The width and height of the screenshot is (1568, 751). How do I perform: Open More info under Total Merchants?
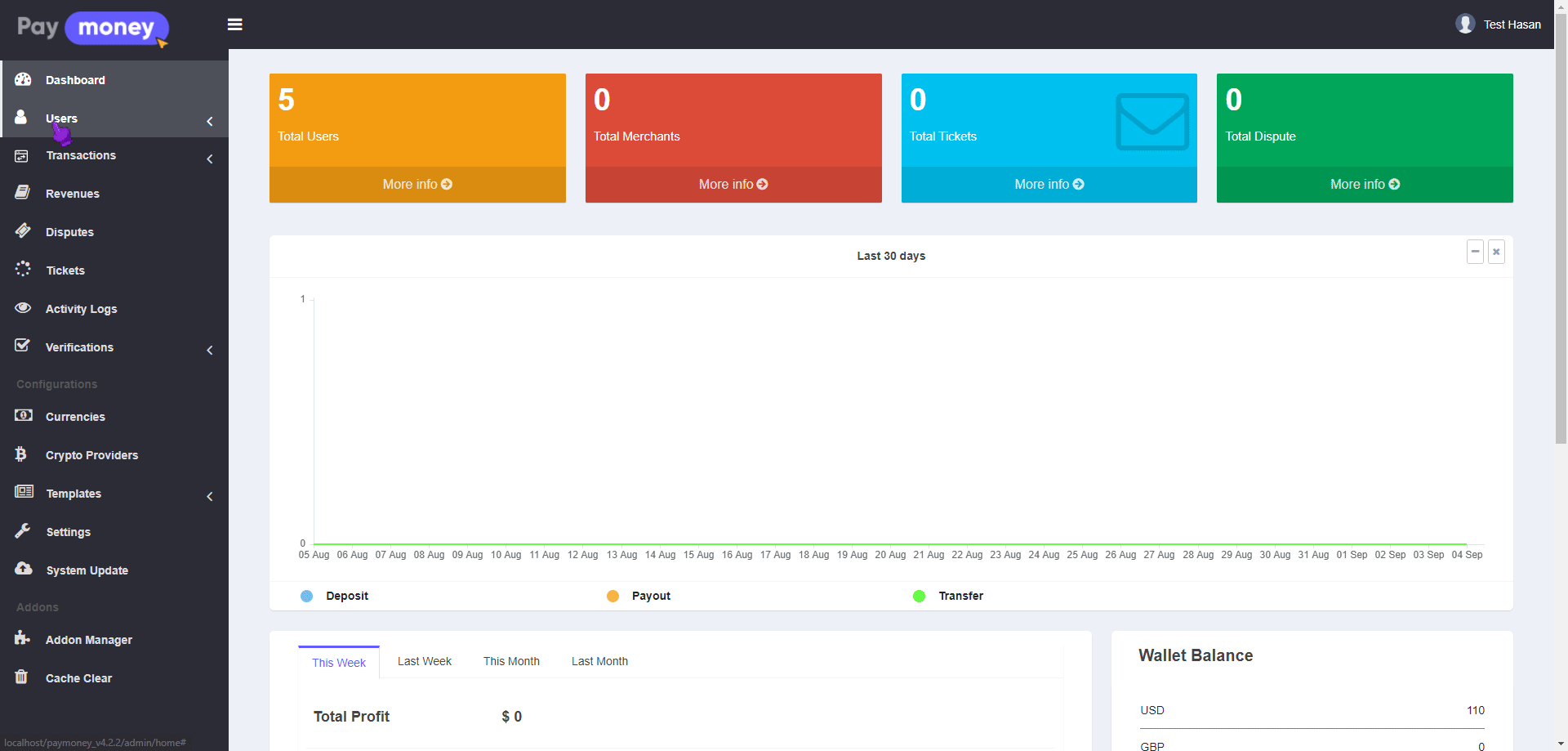coord(733,185)
